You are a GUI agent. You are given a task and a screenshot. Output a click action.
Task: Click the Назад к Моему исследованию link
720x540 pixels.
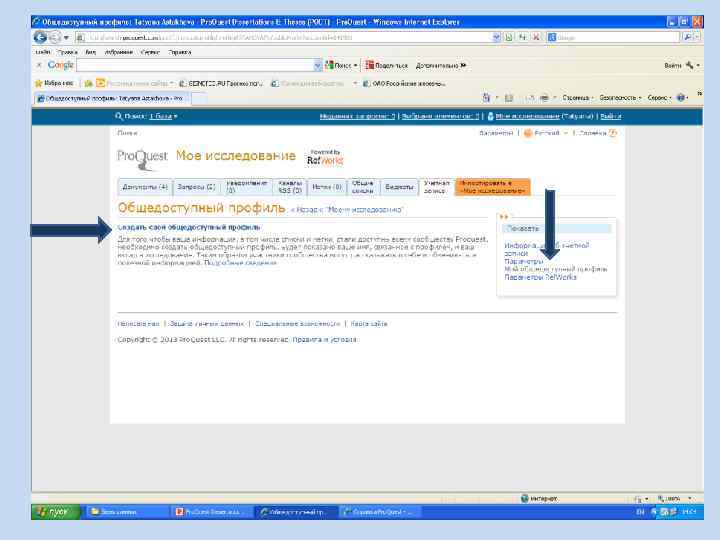click(x=347, y=210)
